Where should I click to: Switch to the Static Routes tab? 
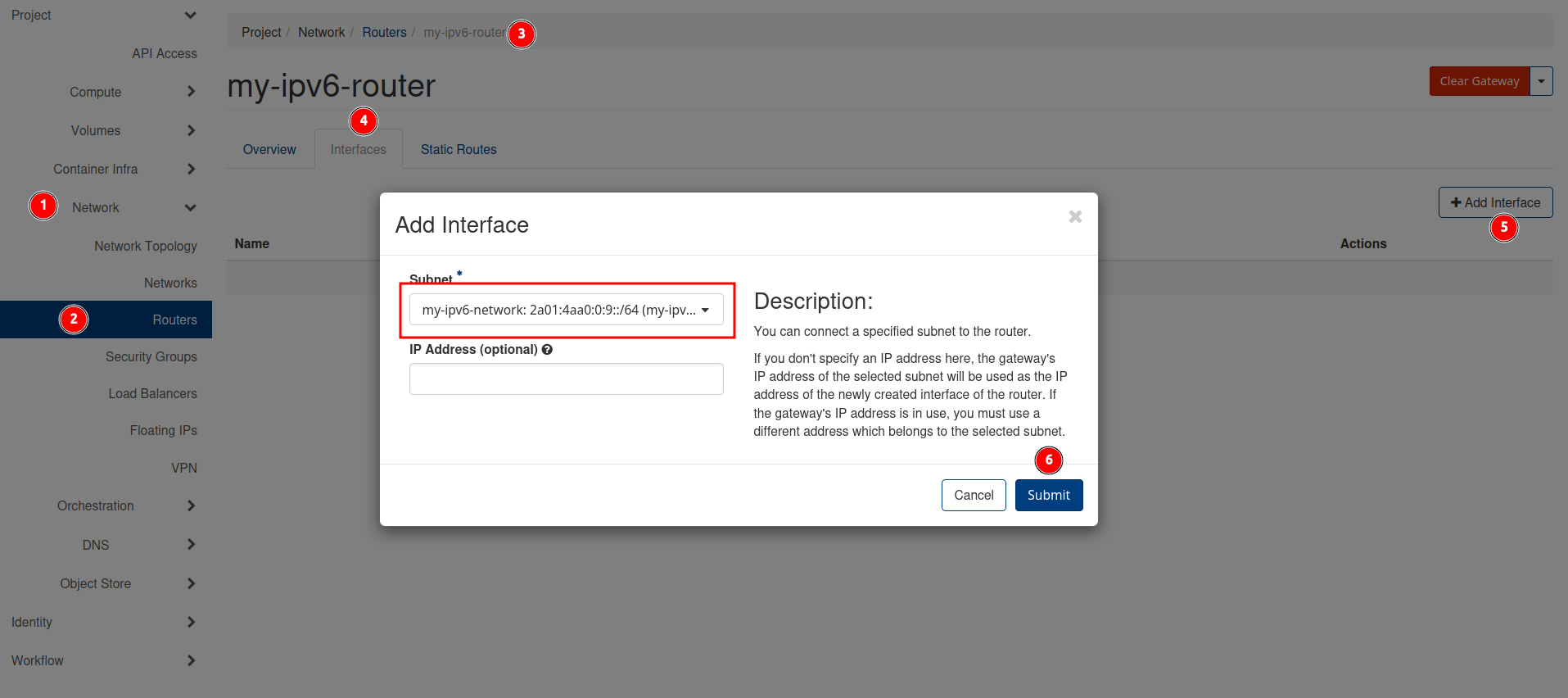tap(459, 149)
